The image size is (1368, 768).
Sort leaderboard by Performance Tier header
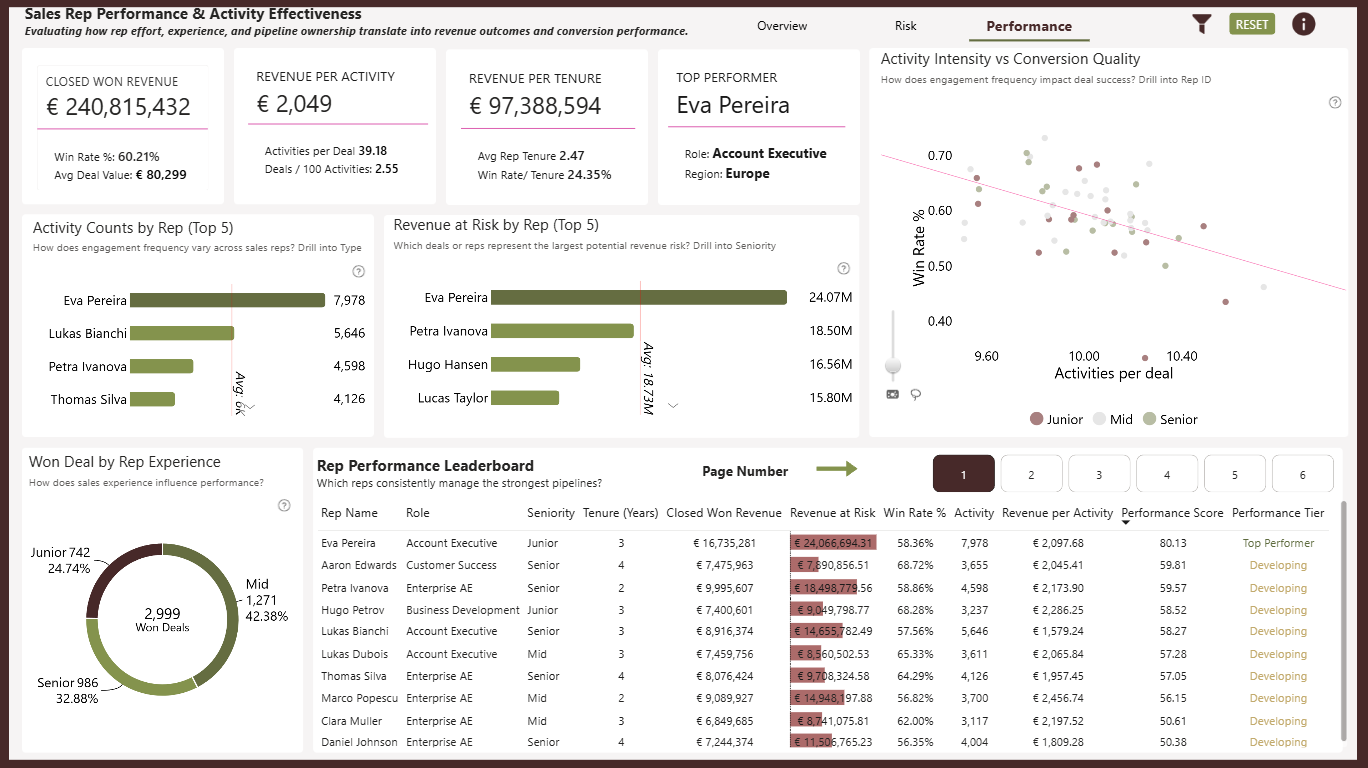(x=1278, y=513)
